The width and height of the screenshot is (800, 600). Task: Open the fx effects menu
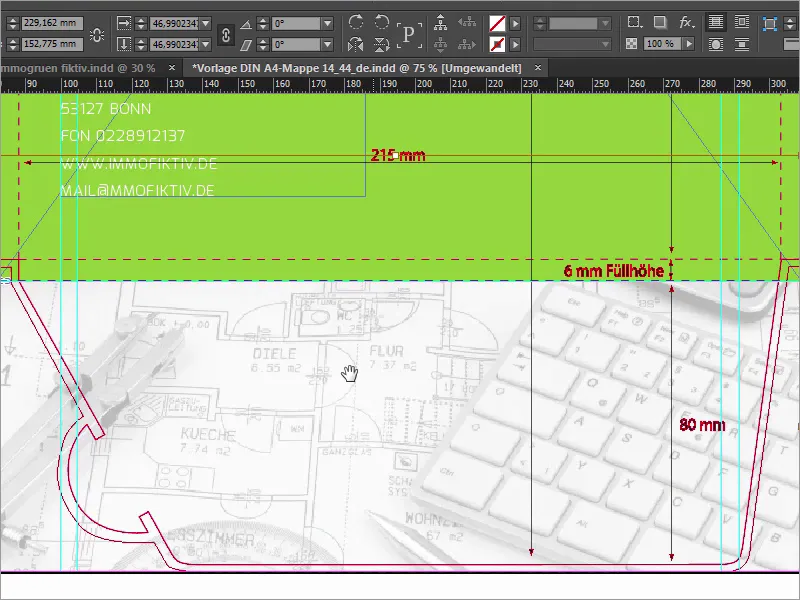(x=687, y=22)
